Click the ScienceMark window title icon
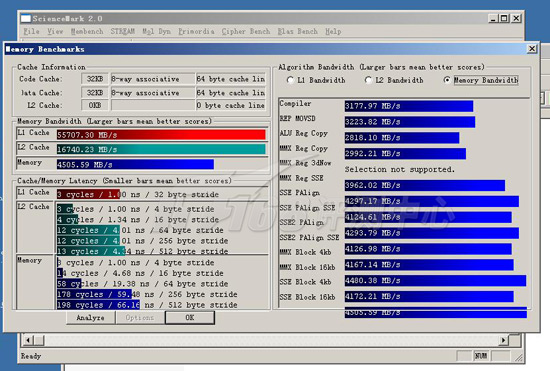The width and height of the screenshot is (550, 371). [x=26, y=19]
